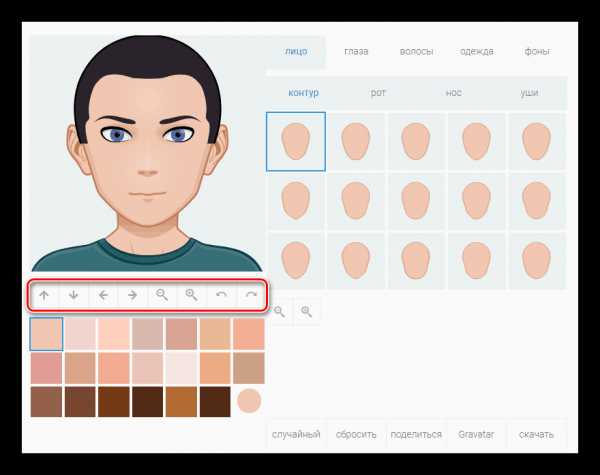Click the move right arrow icon
The height and width of the screenshot is (475, 600).
pos(132,295)
